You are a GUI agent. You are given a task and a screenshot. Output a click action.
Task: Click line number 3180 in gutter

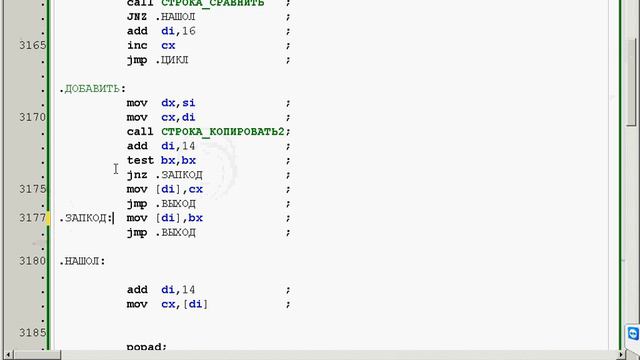point(33,261)
